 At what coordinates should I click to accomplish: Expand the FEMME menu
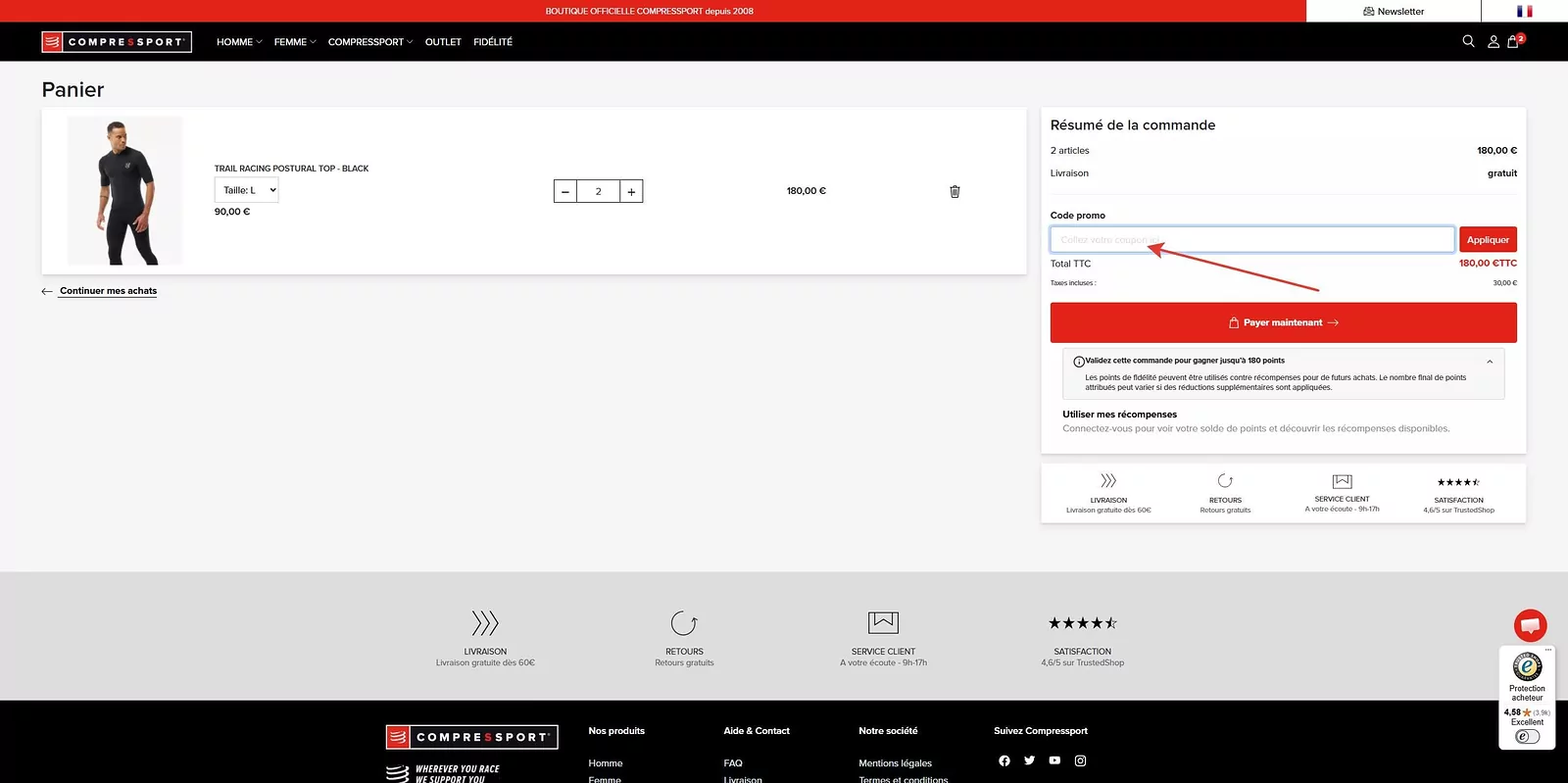click(x=295, y=42)
